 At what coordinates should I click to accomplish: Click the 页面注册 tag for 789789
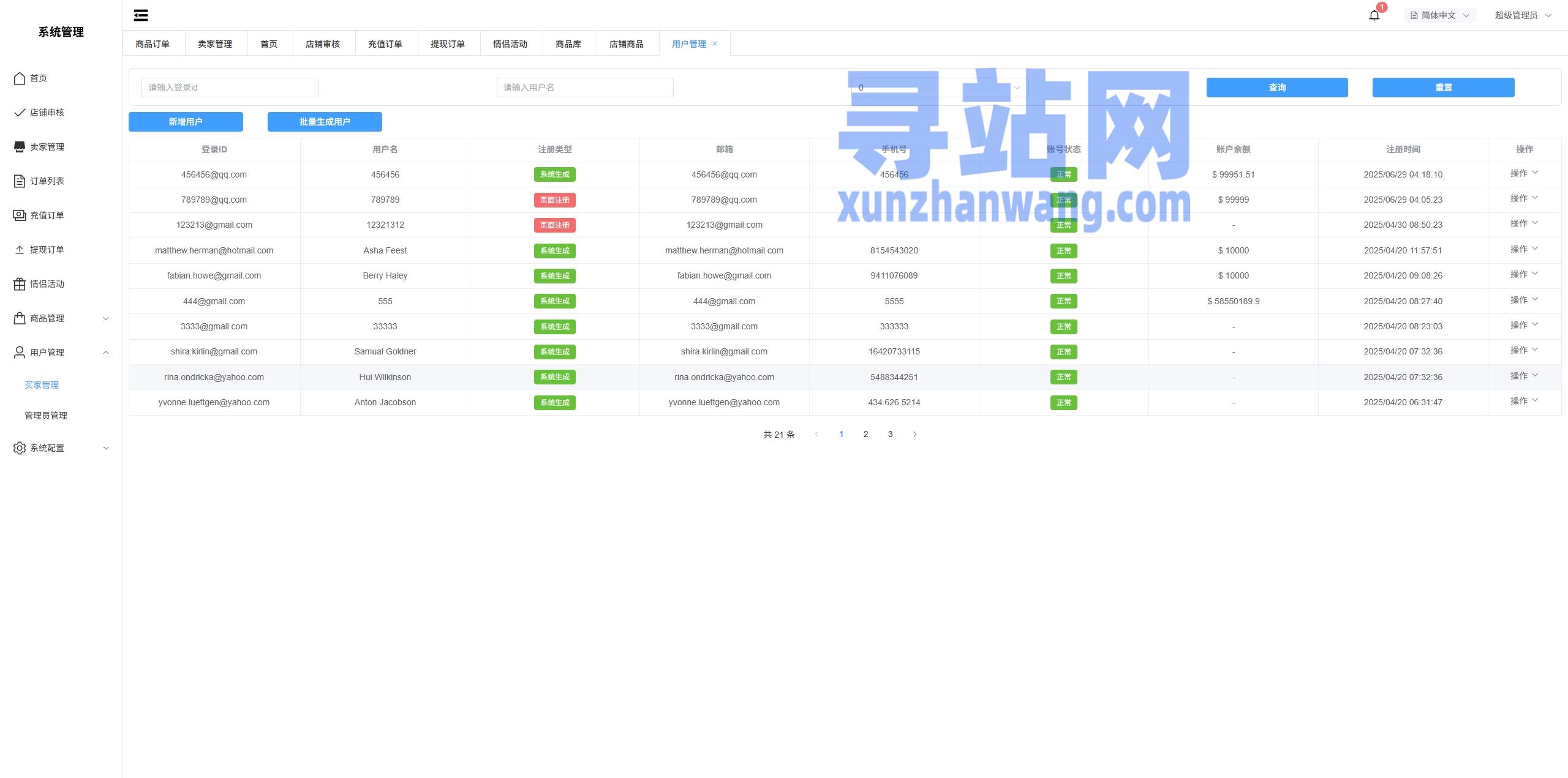click(555, 200)
